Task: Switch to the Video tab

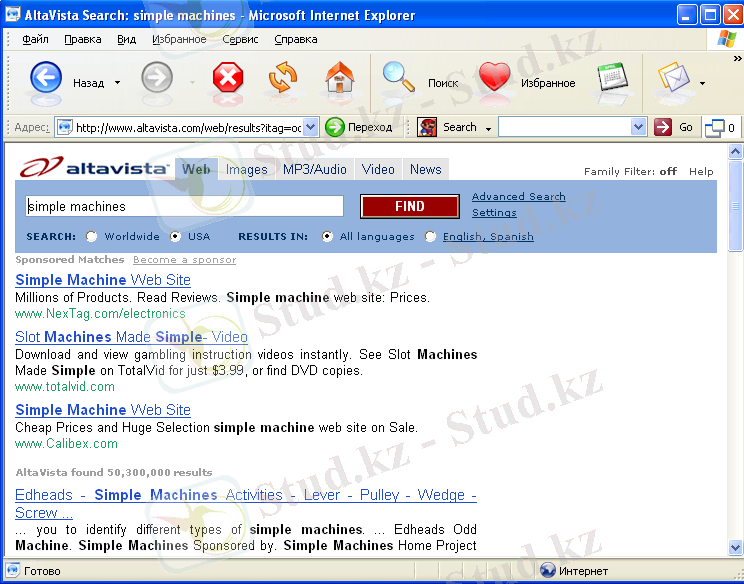Action: (378, 169)
